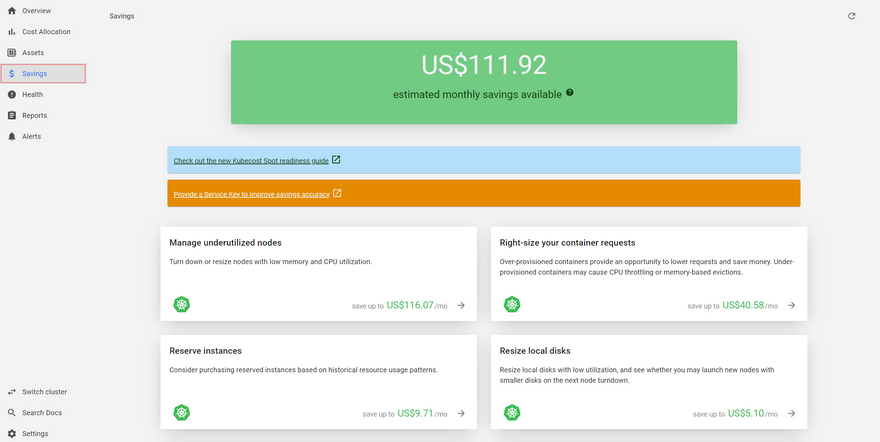Click the Kubernetes icon in underutilized nodes card

click(x=181, y=305)
